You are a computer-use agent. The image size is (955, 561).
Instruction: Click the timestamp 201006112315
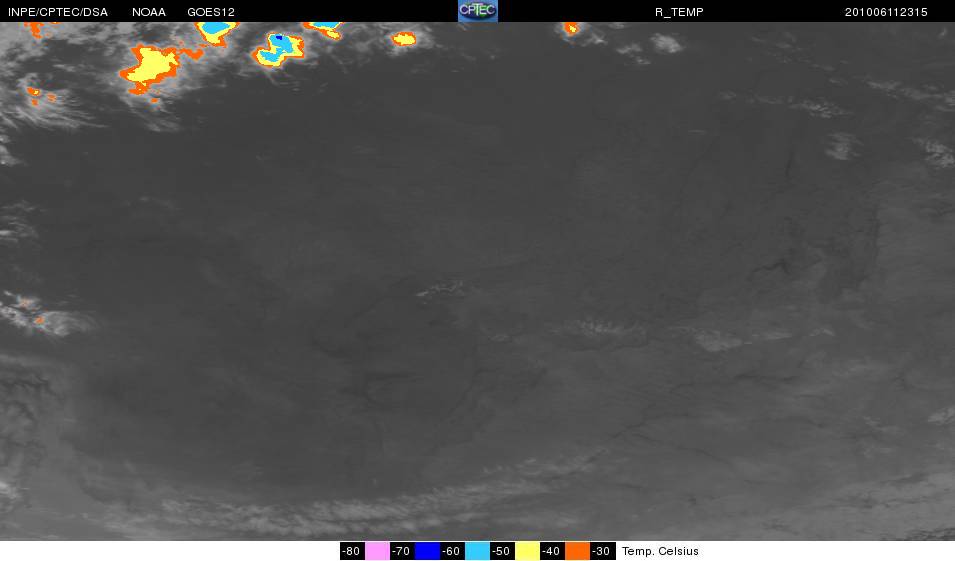pyautogui.click(x=886, y=12)
